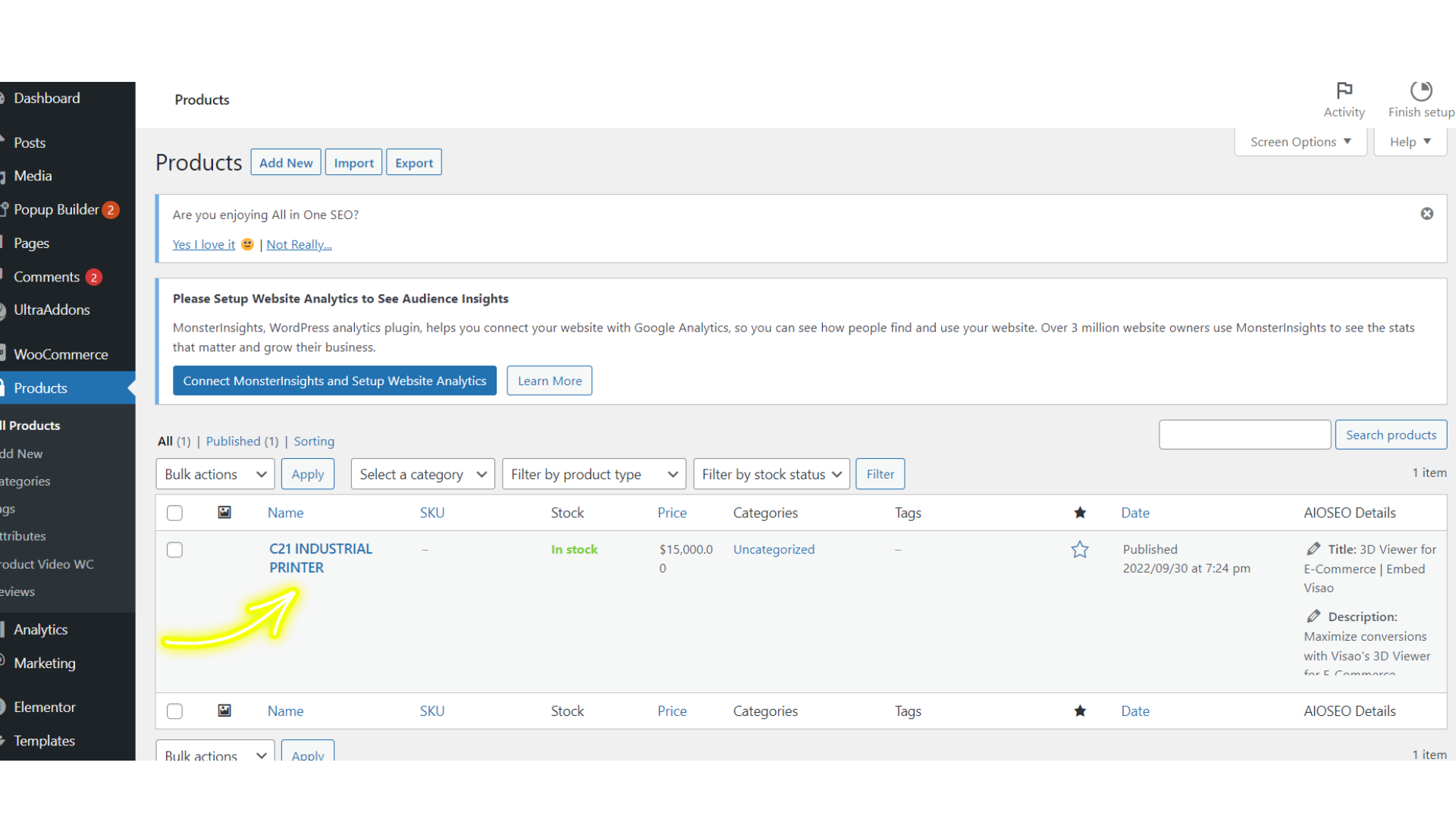Open Elementor in the sidebar
The width and height of the screenshot is (1456, 819).
click(45, 707)
